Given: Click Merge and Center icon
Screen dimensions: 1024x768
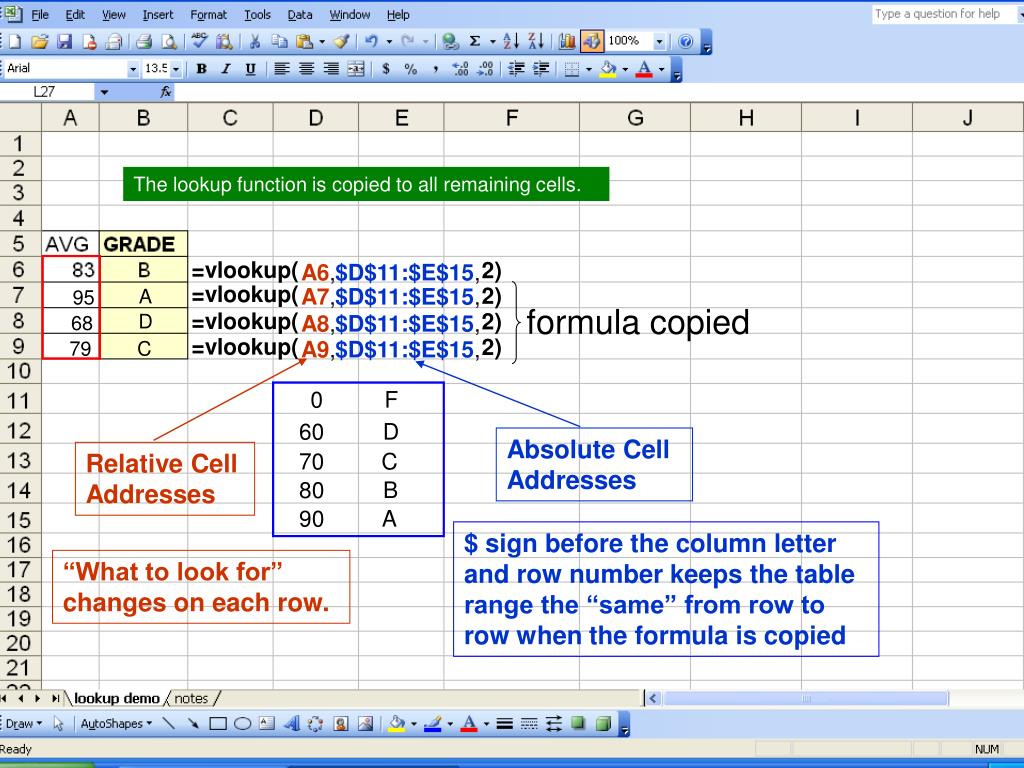Looking at the screenshot, I should [356, 69].
